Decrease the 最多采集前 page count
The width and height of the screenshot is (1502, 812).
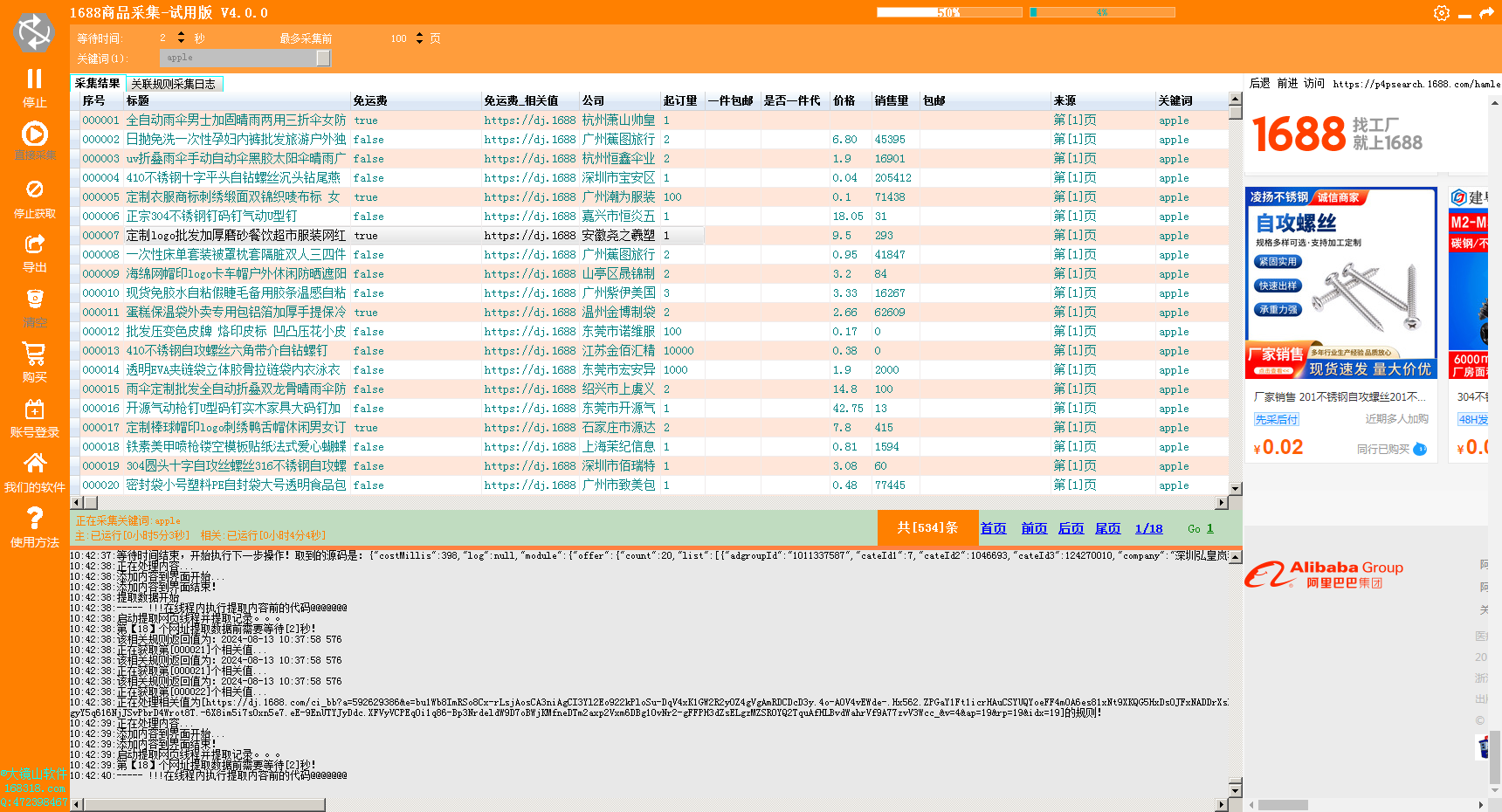tap(419, 41)
